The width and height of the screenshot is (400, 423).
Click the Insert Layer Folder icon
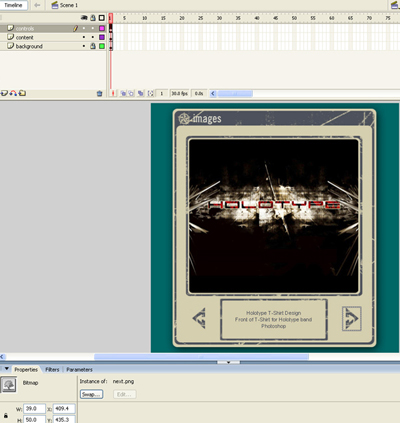[22, 93]
